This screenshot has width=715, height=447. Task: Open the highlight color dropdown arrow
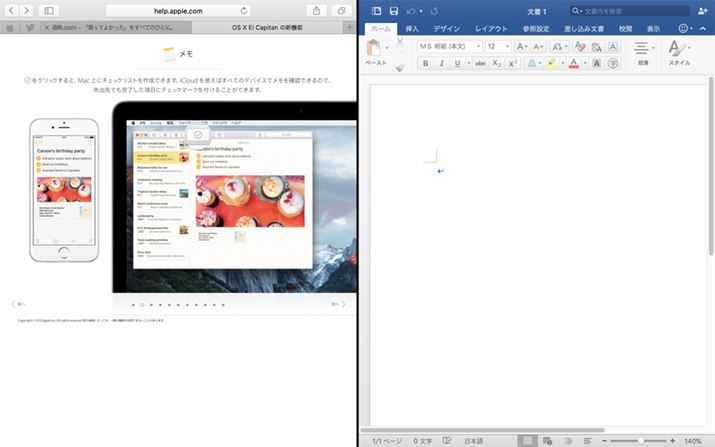tap(563, 63)
